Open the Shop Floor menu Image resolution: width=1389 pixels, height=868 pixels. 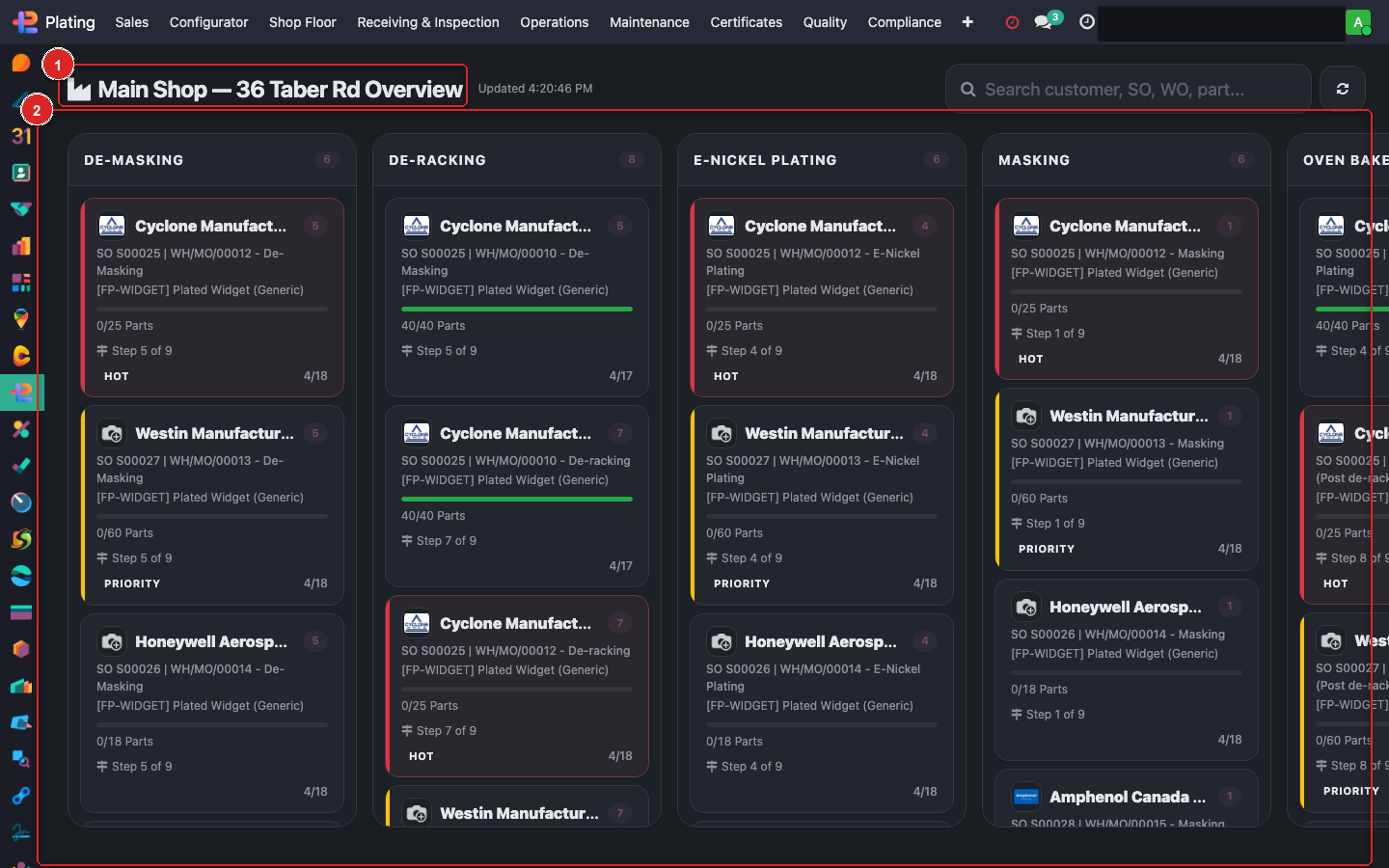[302, 22]
